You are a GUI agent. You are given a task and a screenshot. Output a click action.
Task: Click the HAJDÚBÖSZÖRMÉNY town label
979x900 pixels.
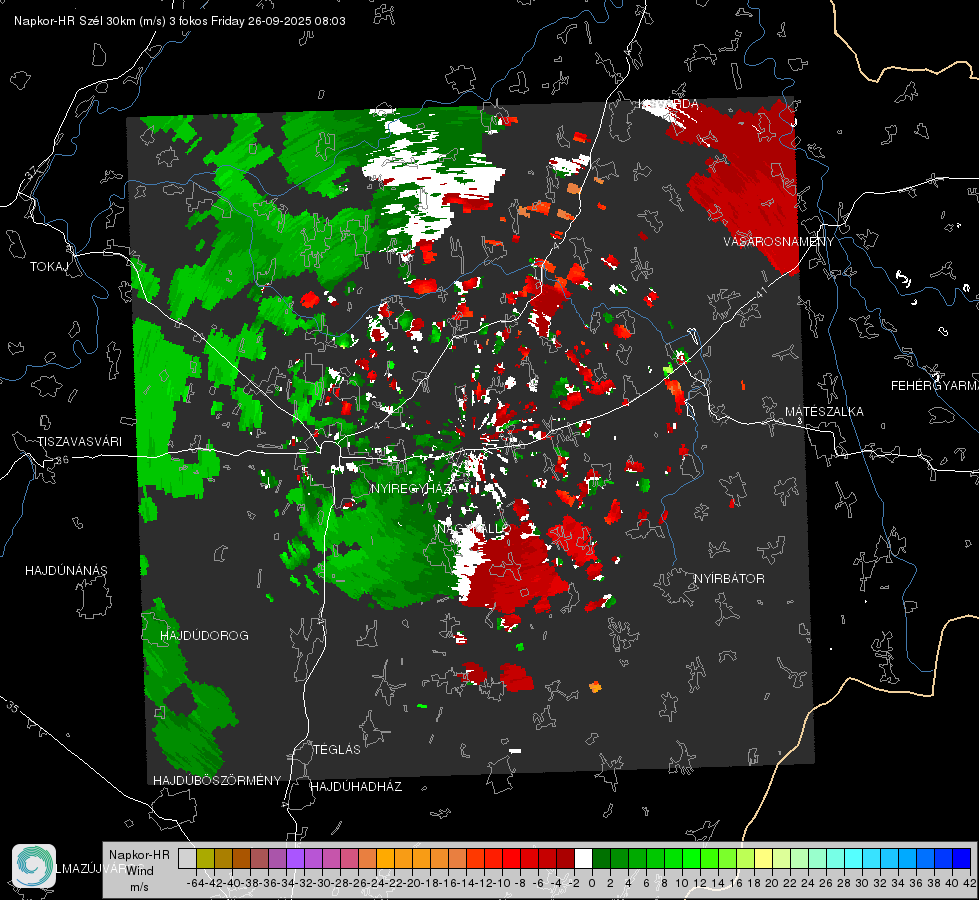[x=217, y=781]
